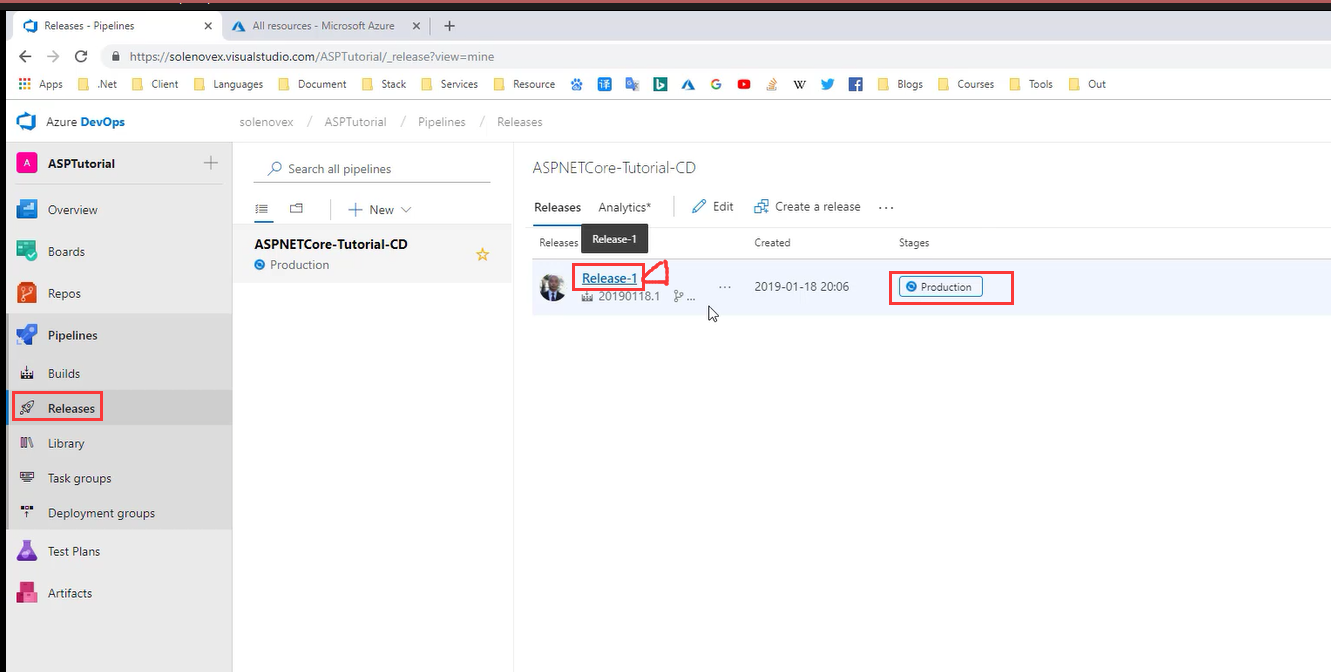
Task: Open the Tools bookmarks folder
Action: point(1031,84)
